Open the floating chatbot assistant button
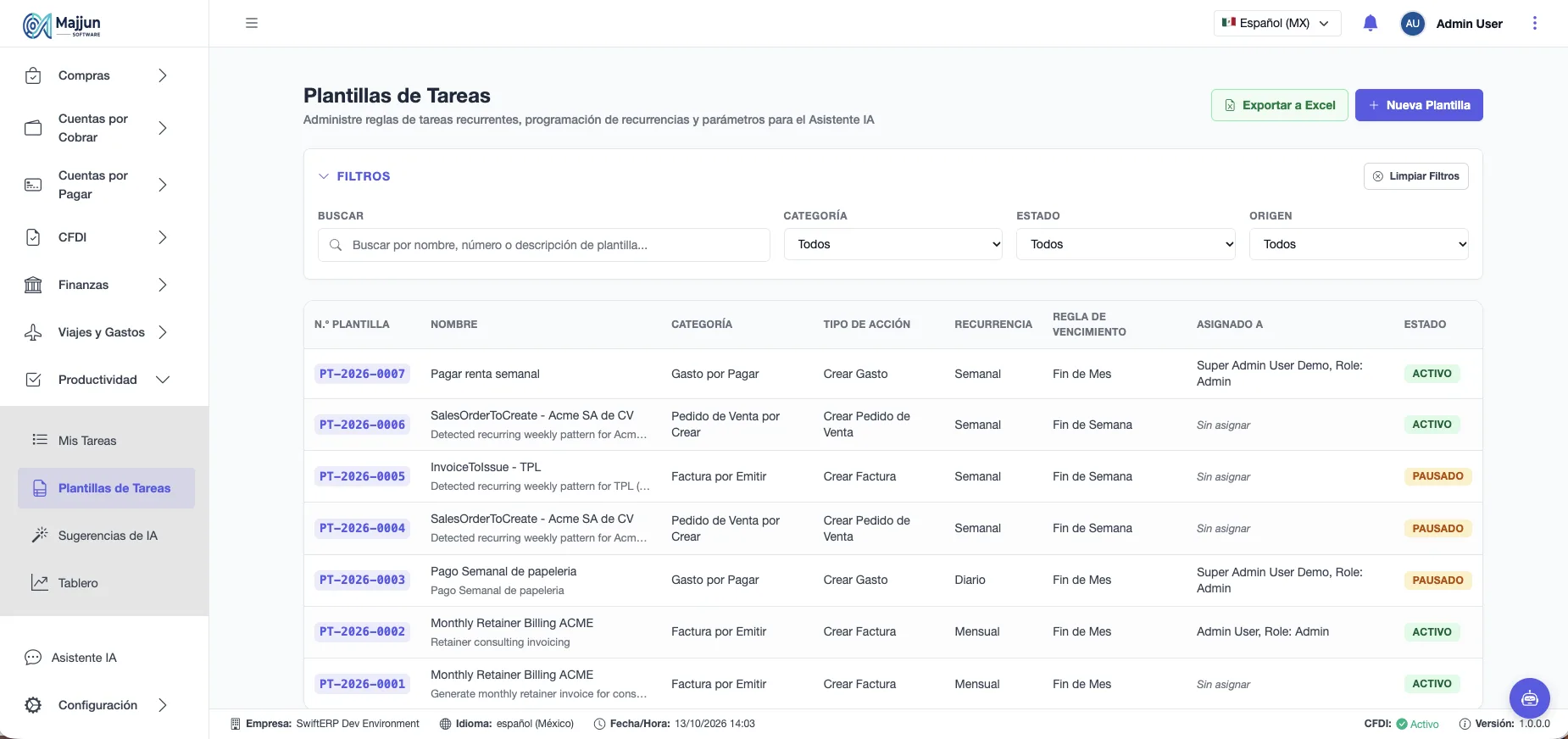 click(x=1529, y=698)
